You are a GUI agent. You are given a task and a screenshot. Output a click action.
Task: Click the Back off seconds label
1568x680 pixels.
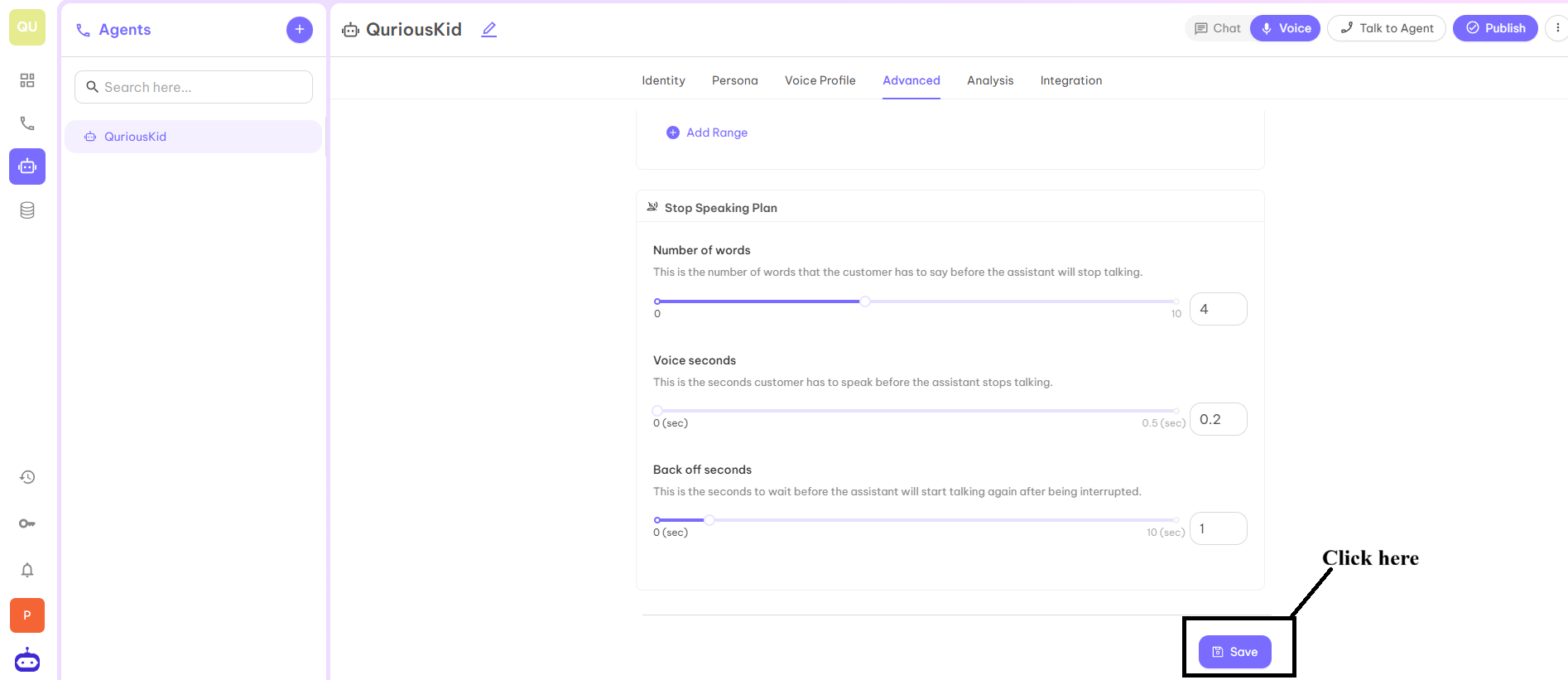coord(702,470)
